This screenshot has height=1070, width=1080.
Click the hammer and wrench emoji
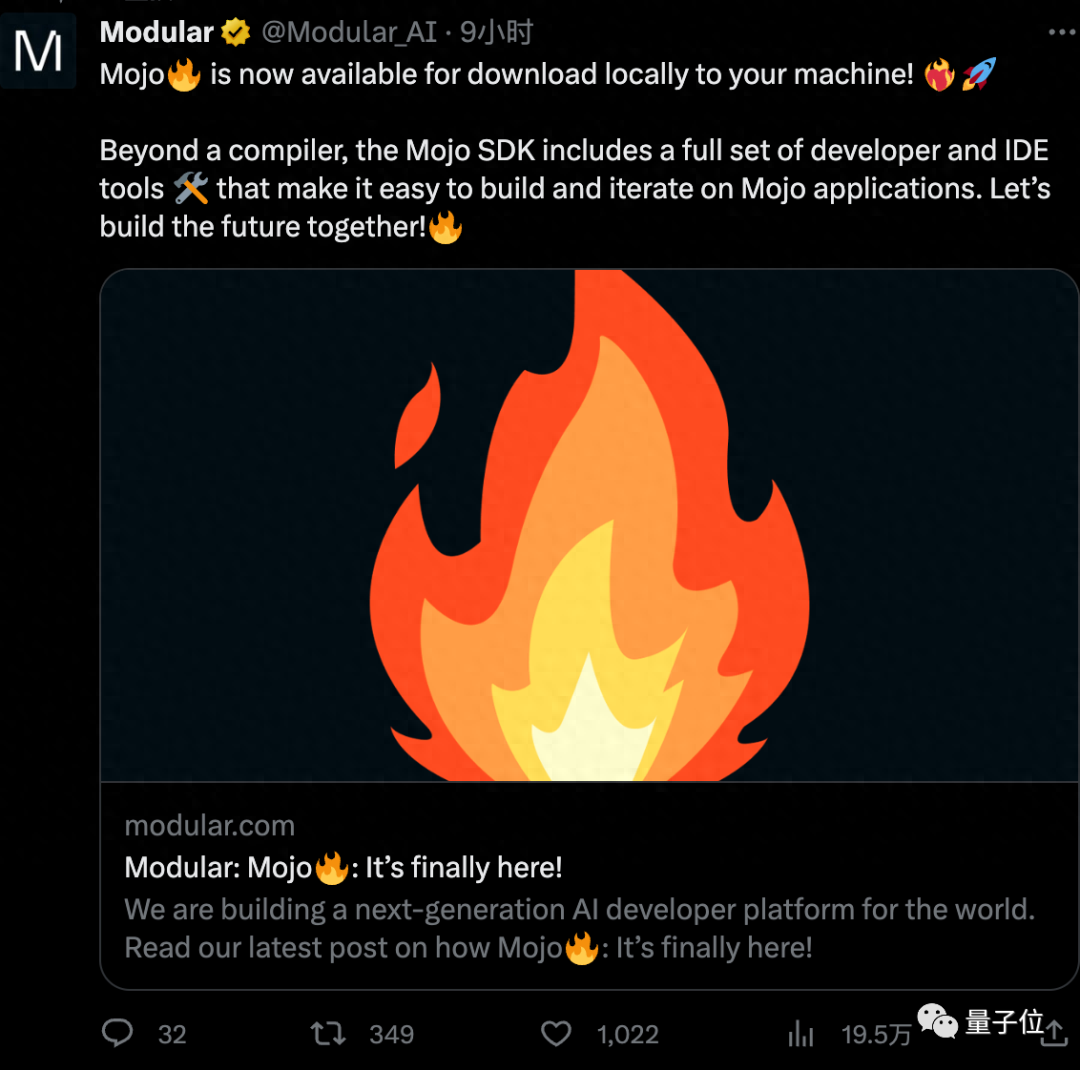pos(190,189)
